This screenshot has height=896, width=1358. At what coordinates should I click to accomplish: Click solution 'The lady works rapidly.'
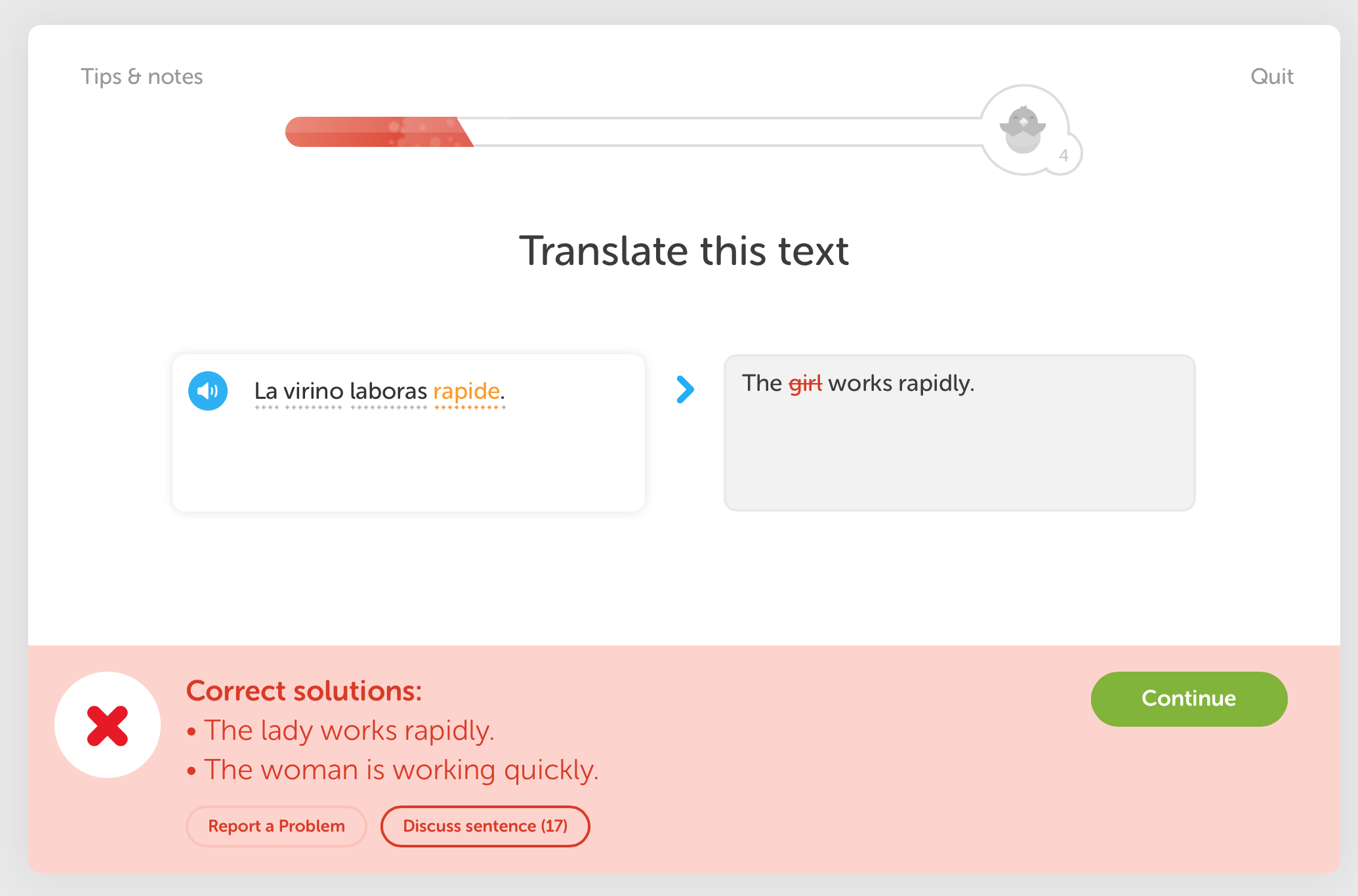tap(349, 730)
